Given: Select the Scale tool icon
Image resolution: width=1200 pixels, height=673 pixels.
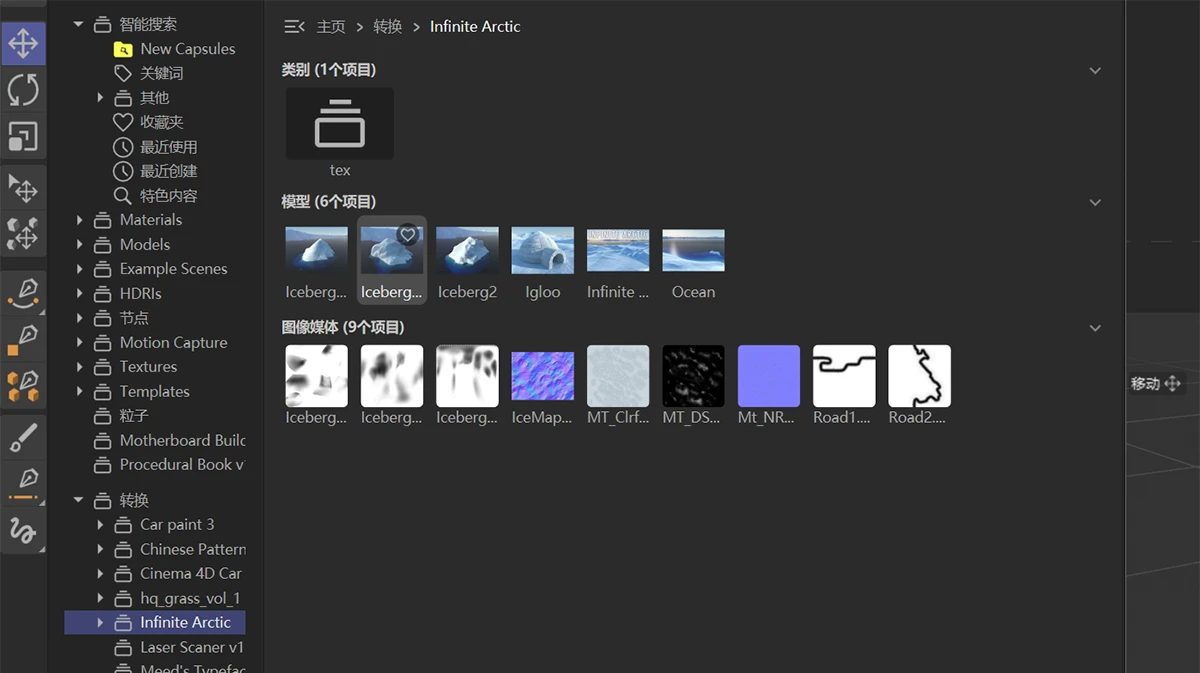Looking at the screenshot, I should point(23,136).
